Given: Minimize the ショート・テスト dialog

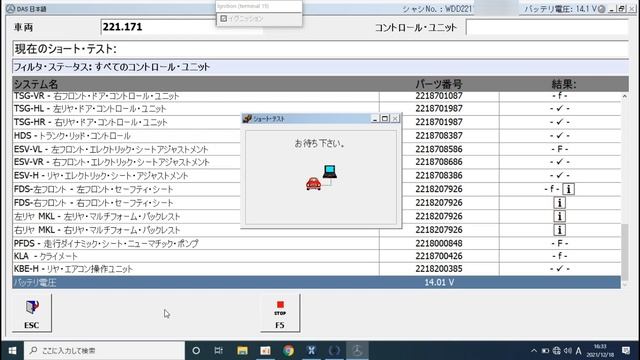Looking at the screenshot, I should pos(375,119).
